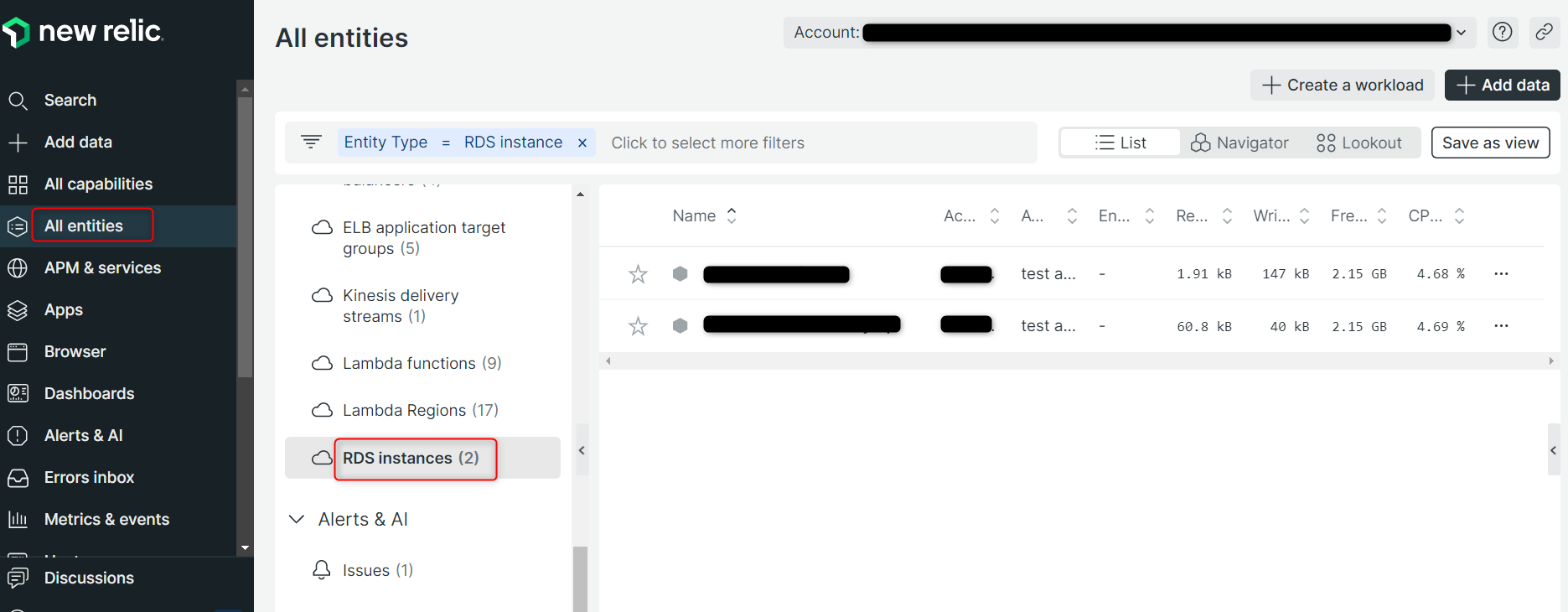Sort by Wri... column

click(x=1281, y=216)
